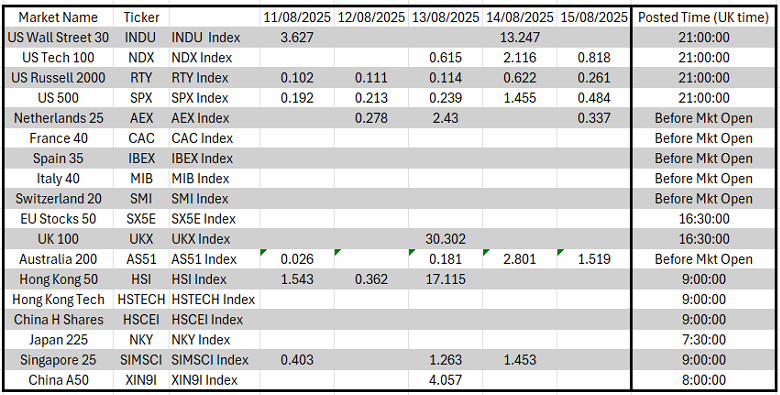Screen dimensions: 780x395
Task: Click the RTY value 0.622
Action: click(520, 78)
